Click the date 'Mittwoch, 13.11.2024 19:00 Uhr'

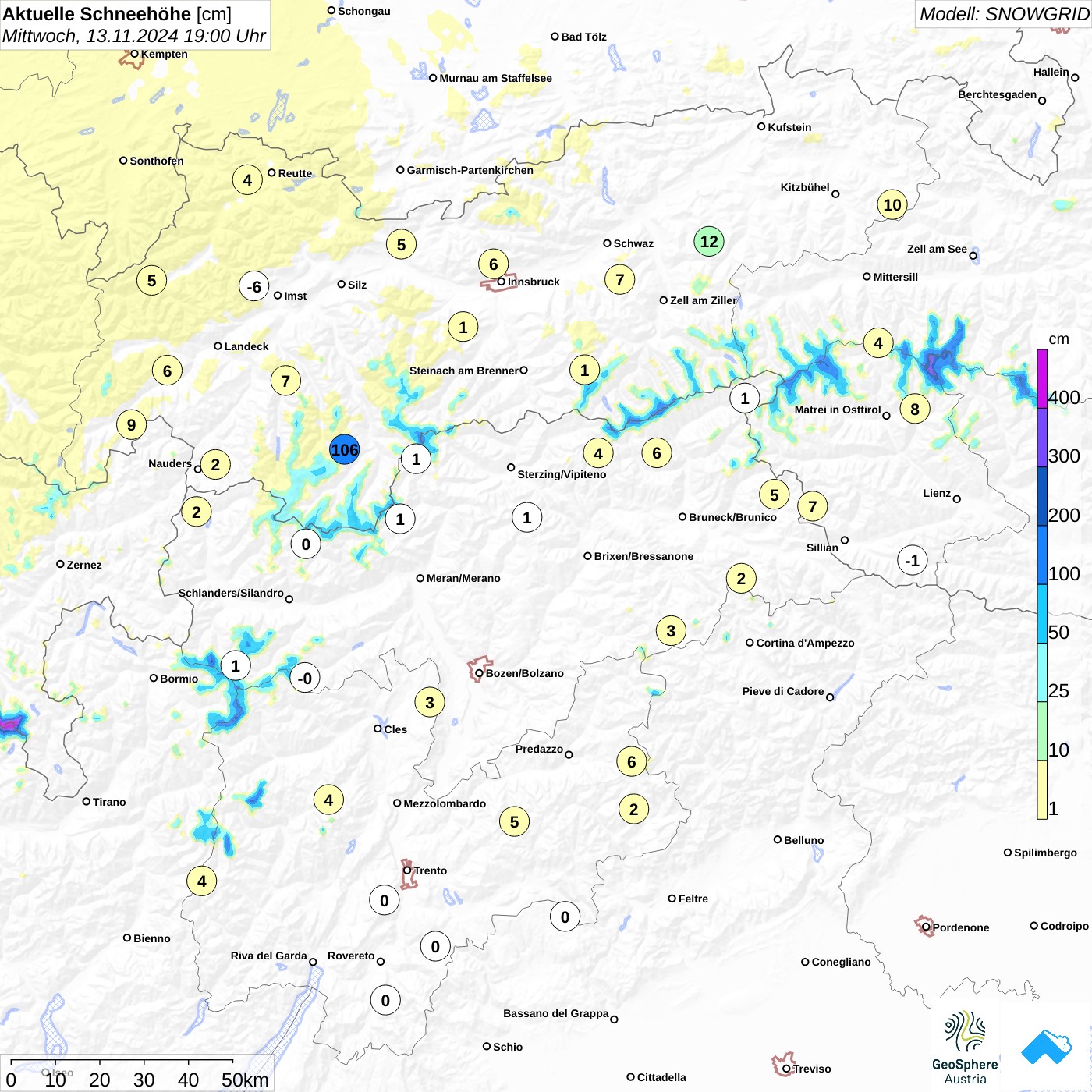point(134,36)
